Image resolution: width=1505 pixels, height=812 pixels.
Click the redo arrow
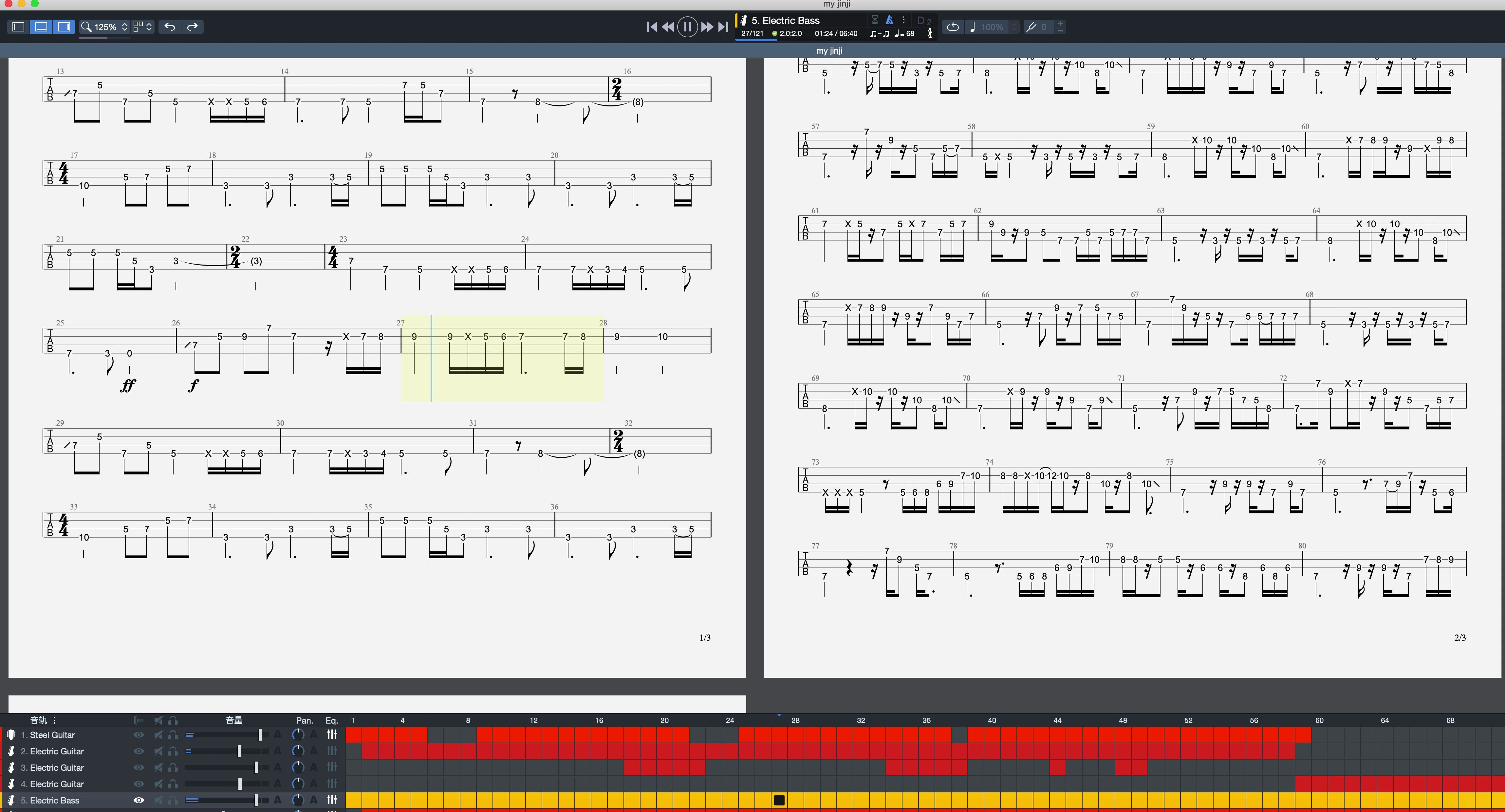tap(192, 27)
